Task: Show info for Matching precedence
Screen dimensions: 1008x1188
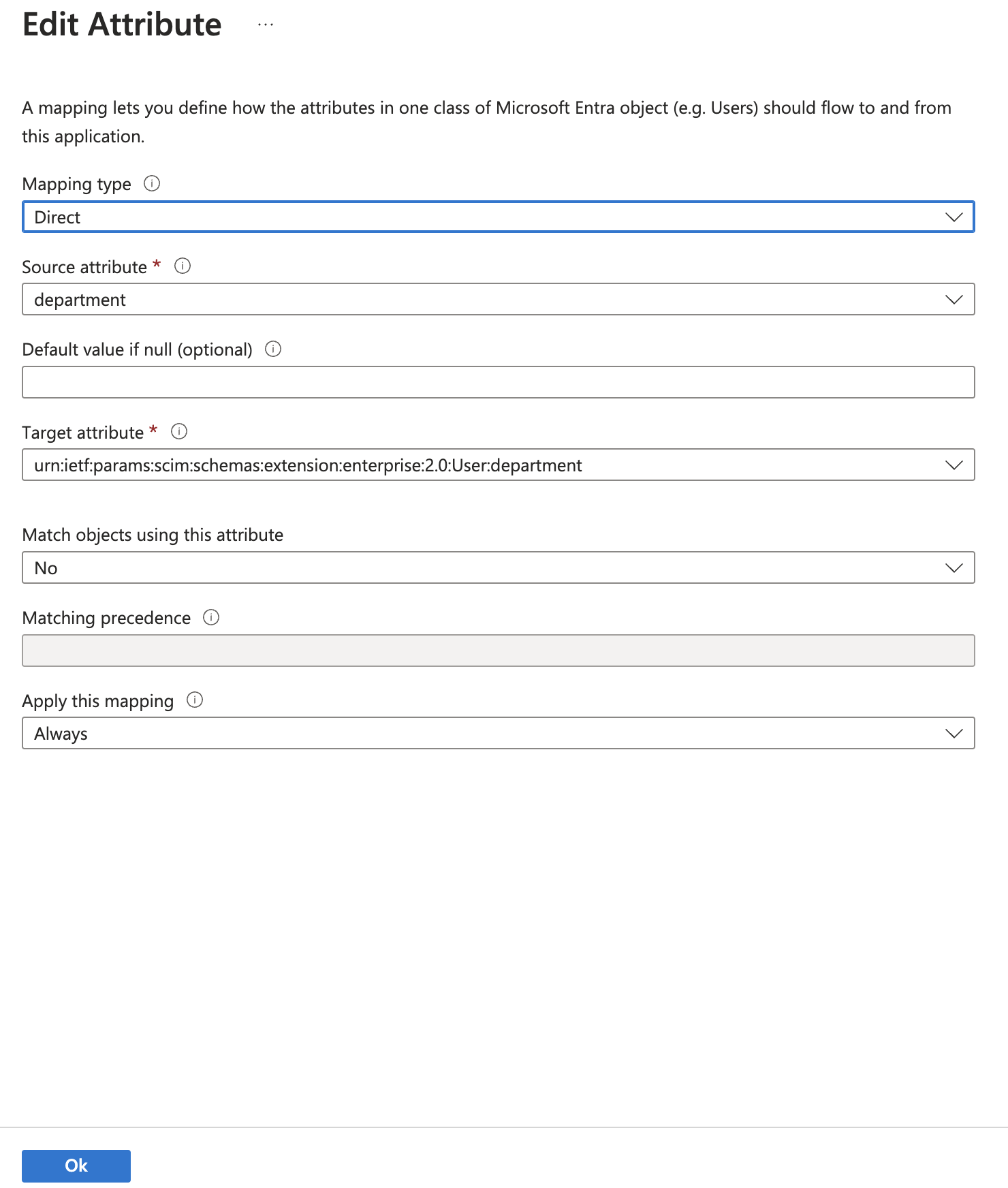Action: [x=211, y=618]
